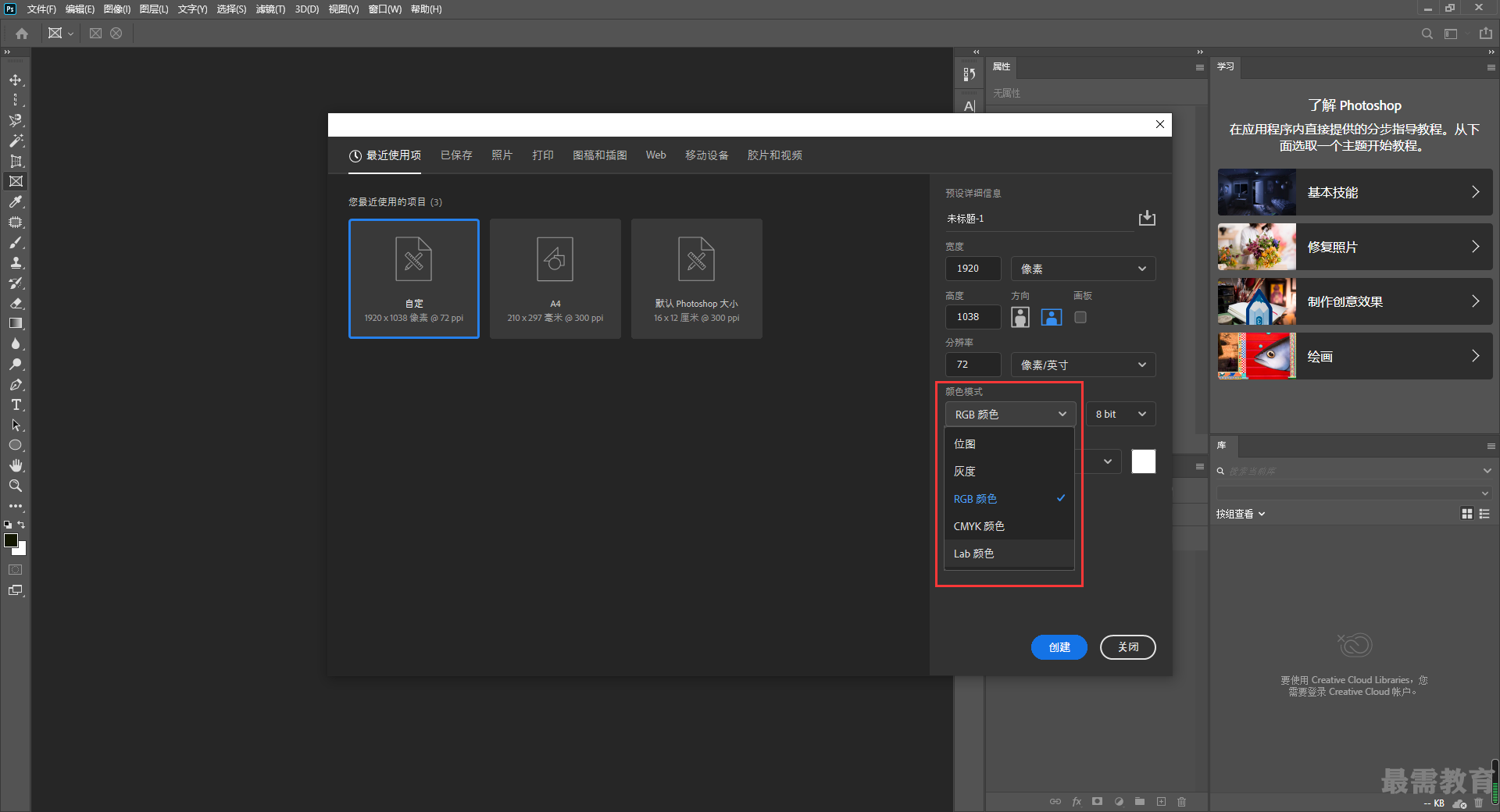Toggle Quick Mask mode
The height and width of the screenshot is (812, 1500).
tap(16, 570)
